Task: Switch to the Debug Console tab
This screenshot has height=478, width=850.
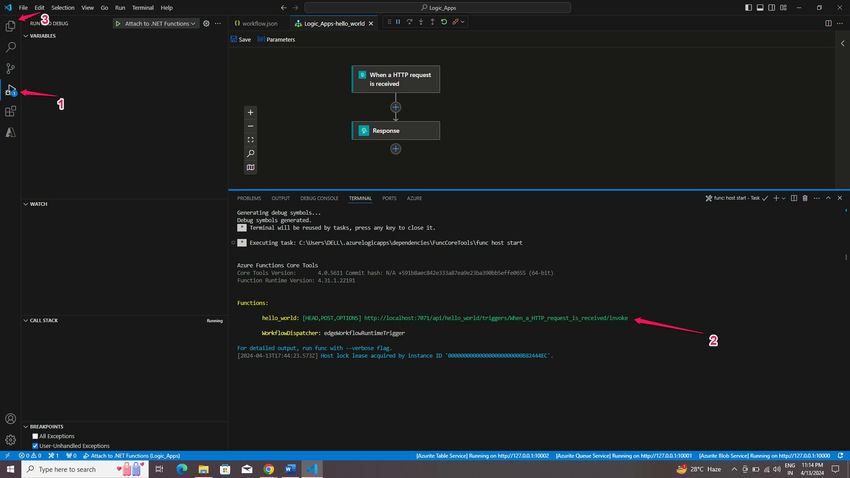Action: pos(319,198)
